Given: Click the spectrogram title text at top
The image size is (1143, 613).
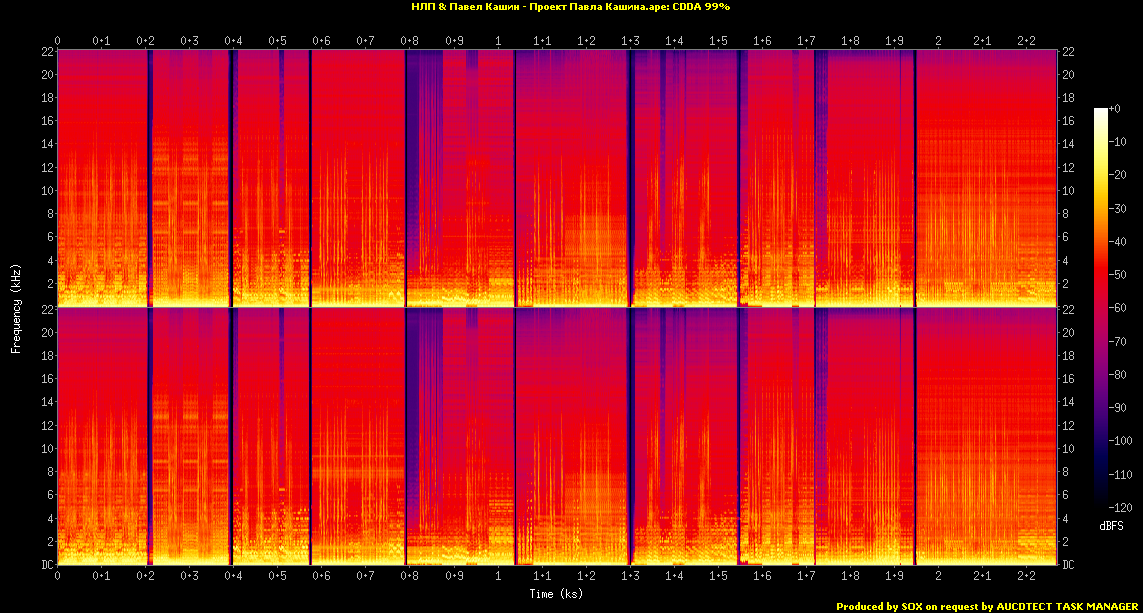Looking at the screenshot, I should tap(571, 7).
